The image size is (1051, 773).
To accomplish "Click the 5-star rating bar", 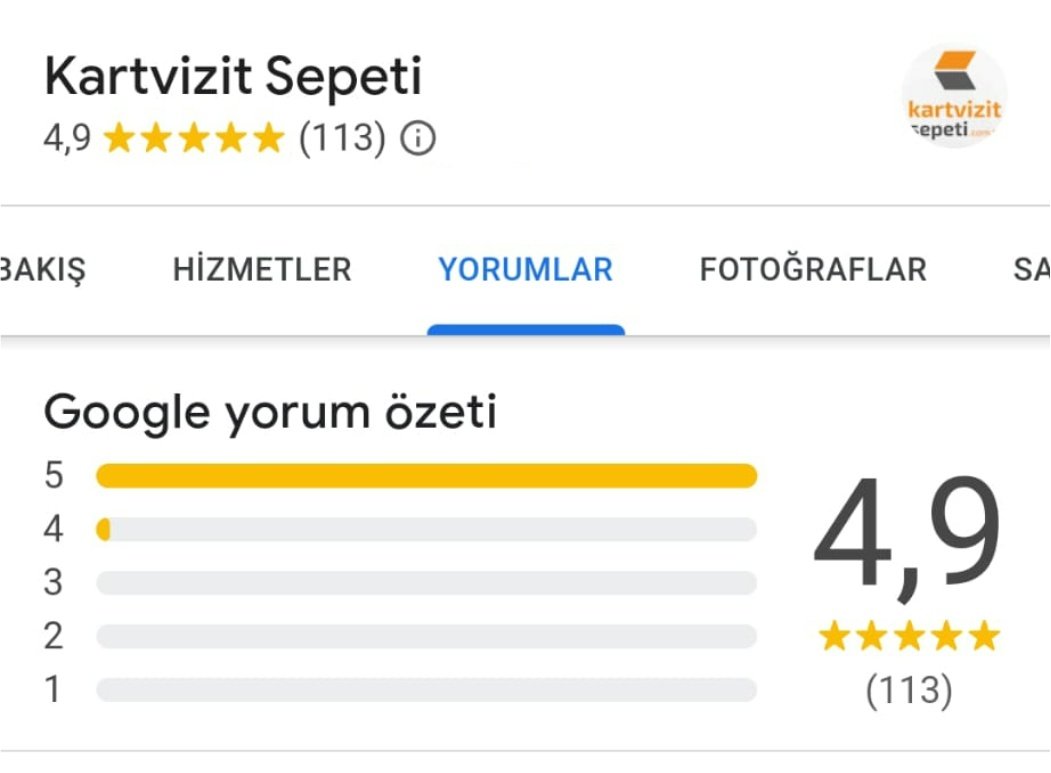I will [425, 476].
